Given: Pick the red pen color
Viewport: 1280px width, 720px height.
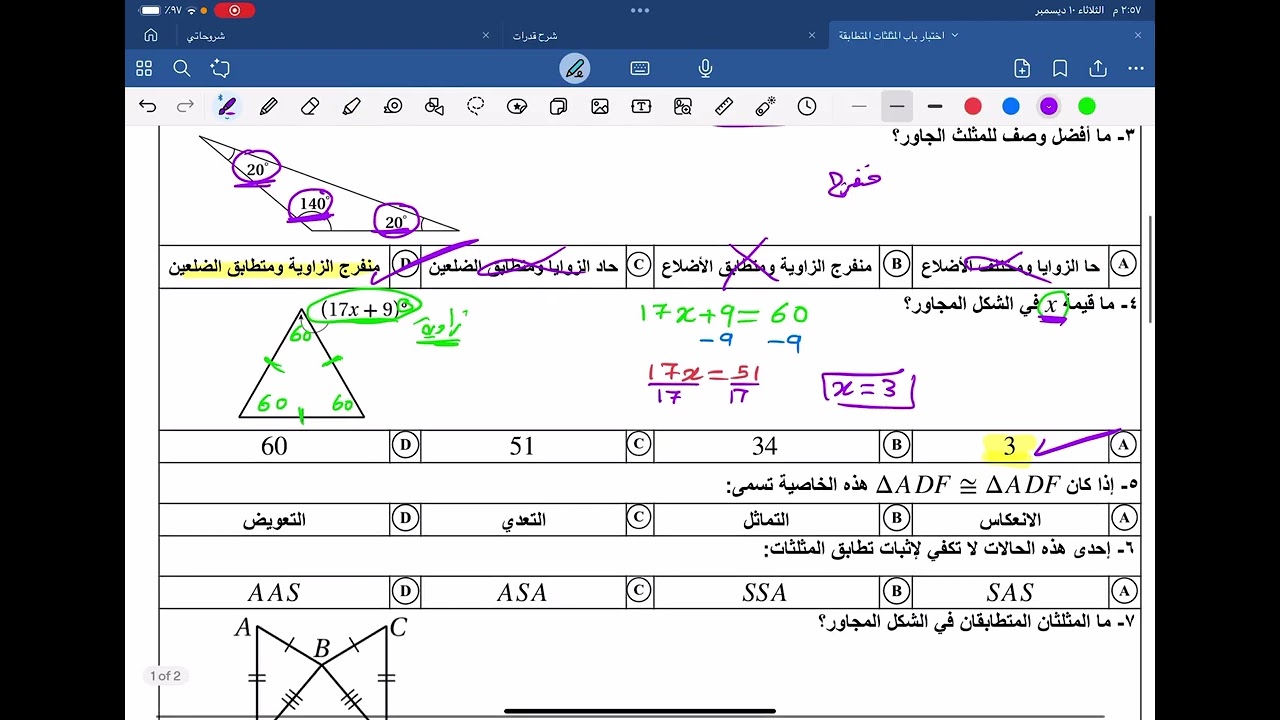Looking at the screenshot, I should tap(973, 106).
